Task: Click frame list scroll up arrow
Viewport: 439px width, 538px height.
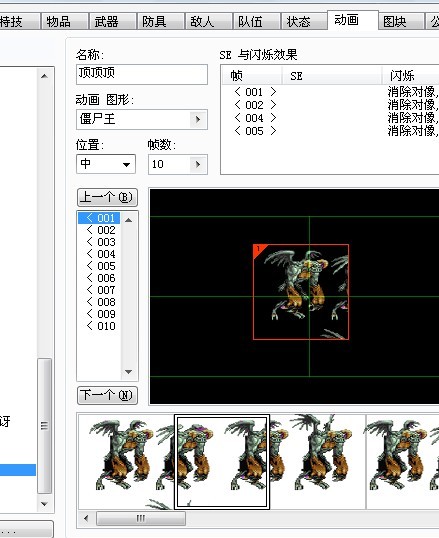Action: pos(129,220)
